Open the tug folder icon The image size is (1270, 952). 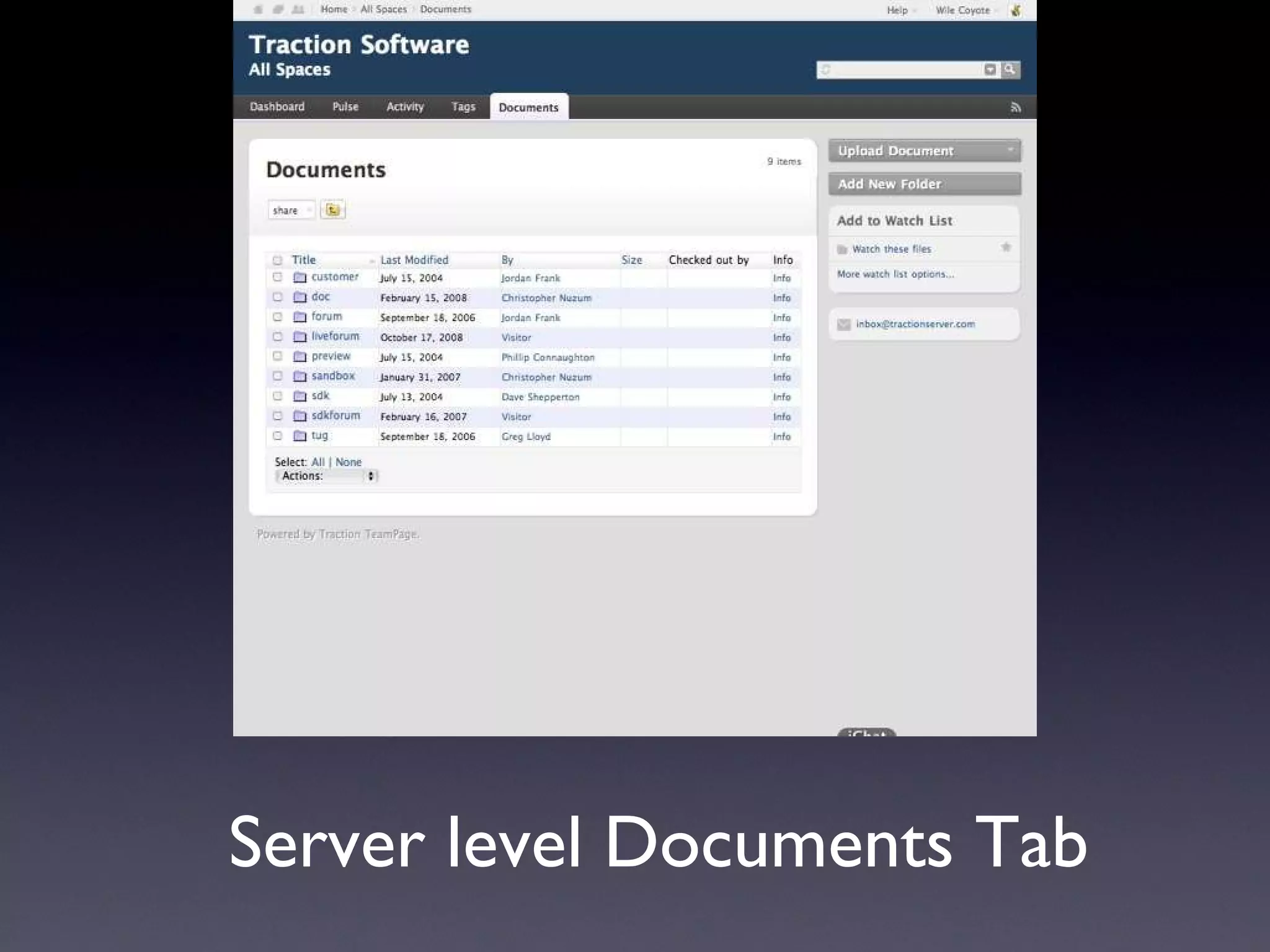[300, 436]
